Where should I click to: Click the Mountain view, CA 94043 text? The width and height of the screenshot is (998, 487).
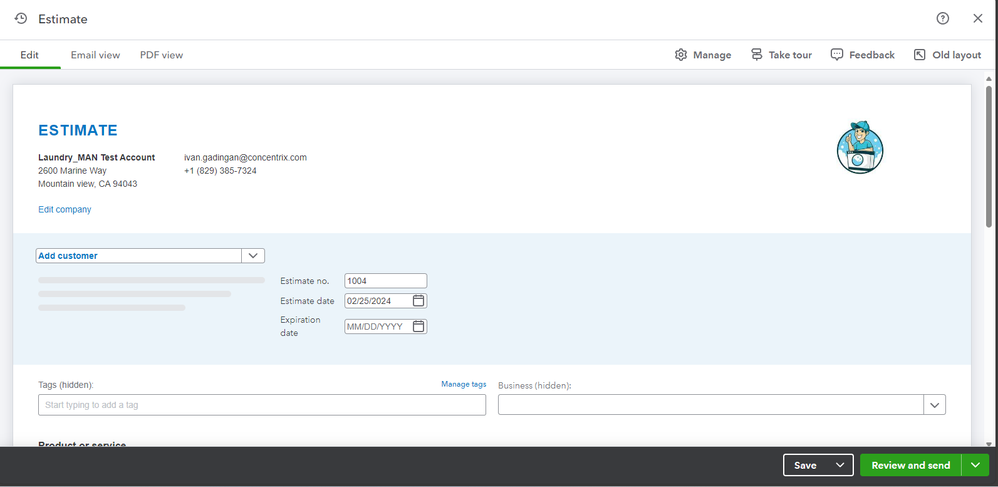click(x=88, y=184)
